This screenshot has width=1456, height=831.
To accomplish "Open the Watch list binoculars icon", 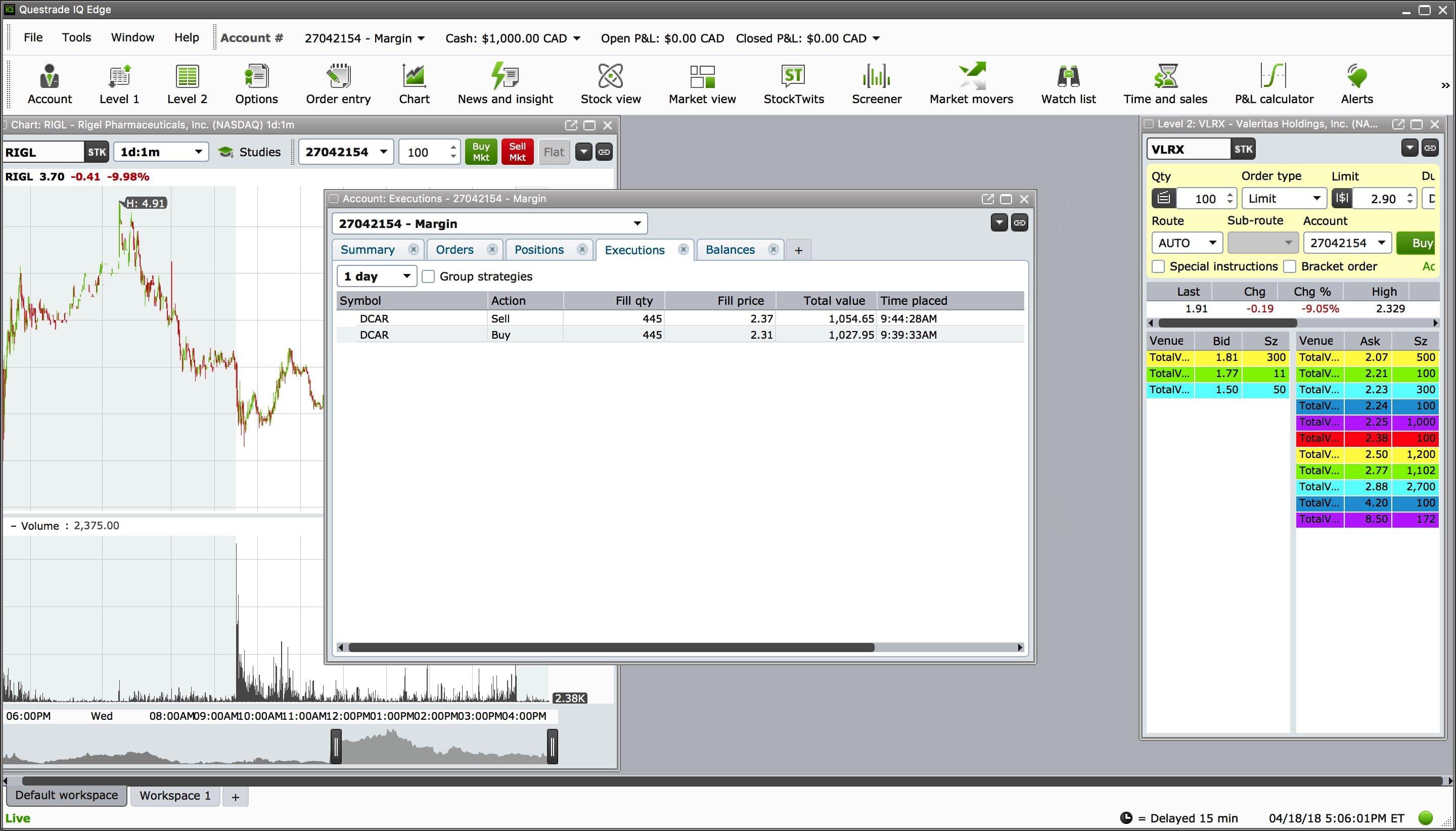I will tap(1068, 83).
